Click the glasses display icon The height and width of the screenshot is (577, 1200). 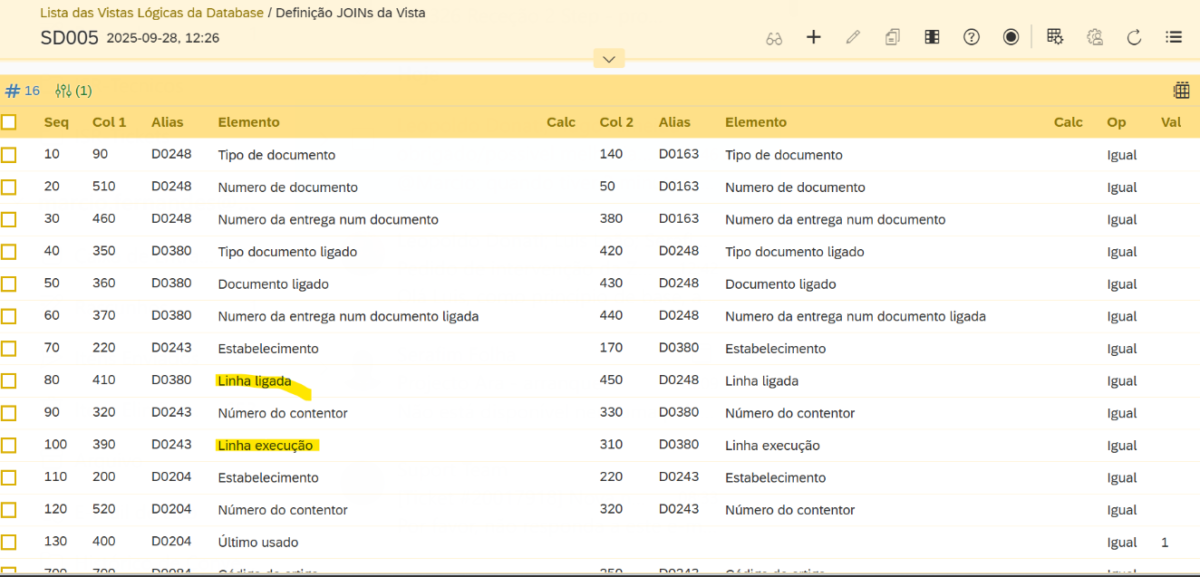point(774,38)
